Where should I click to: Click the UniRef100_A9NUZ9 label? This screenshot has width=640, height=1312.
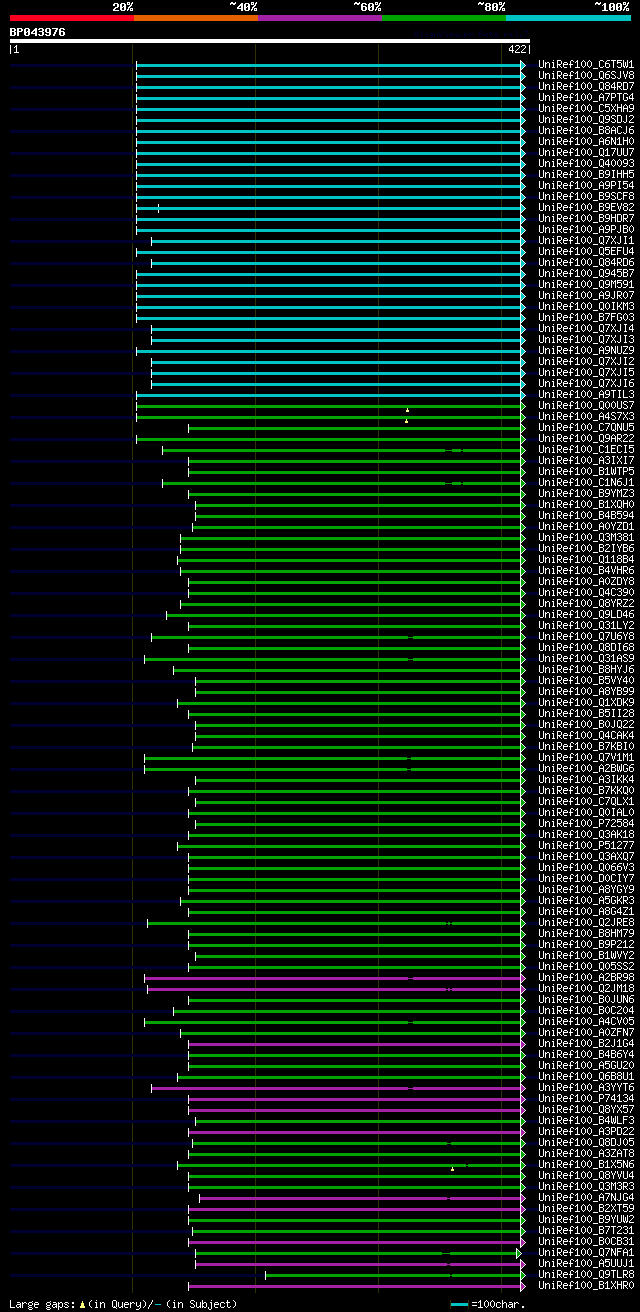586,350
